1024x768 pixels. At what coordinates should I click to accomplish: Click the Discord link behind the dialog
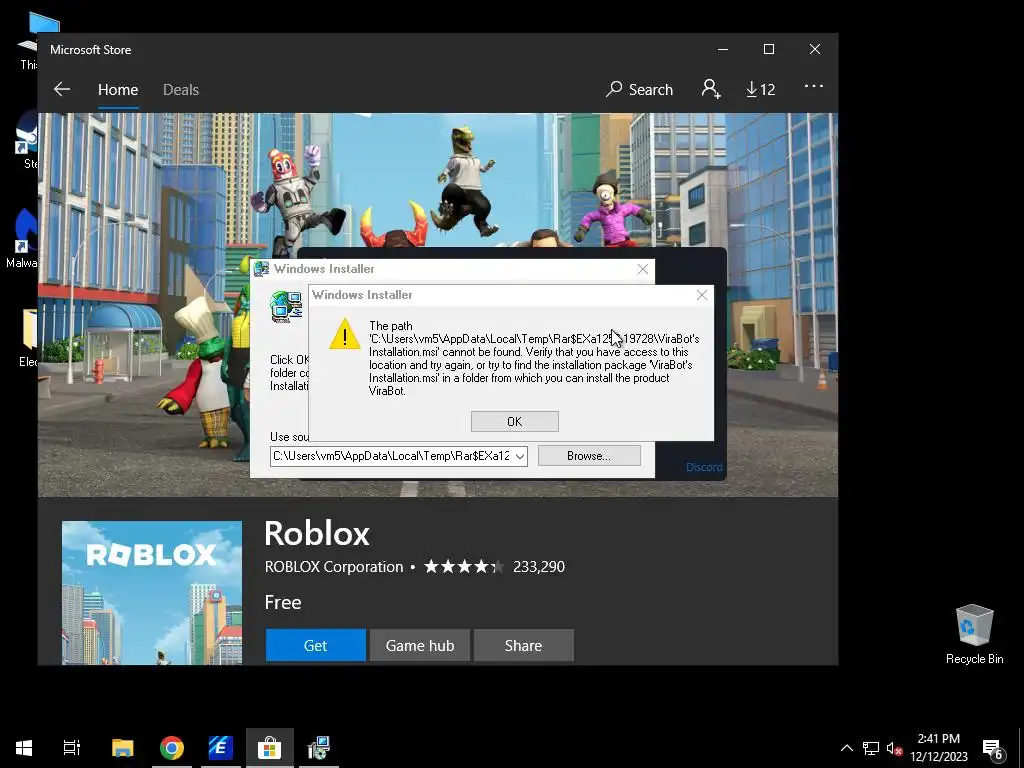click(x=704, y=467)
